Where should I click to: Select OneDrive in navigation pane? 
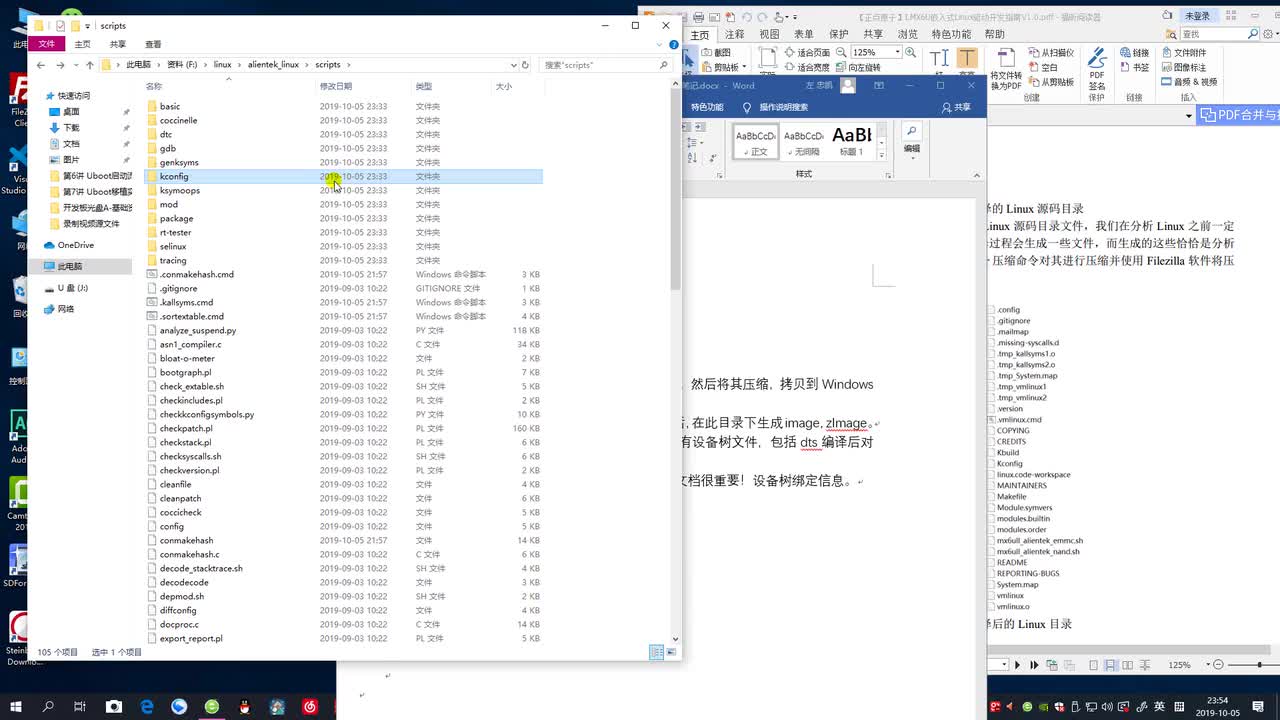pos(75,245)
